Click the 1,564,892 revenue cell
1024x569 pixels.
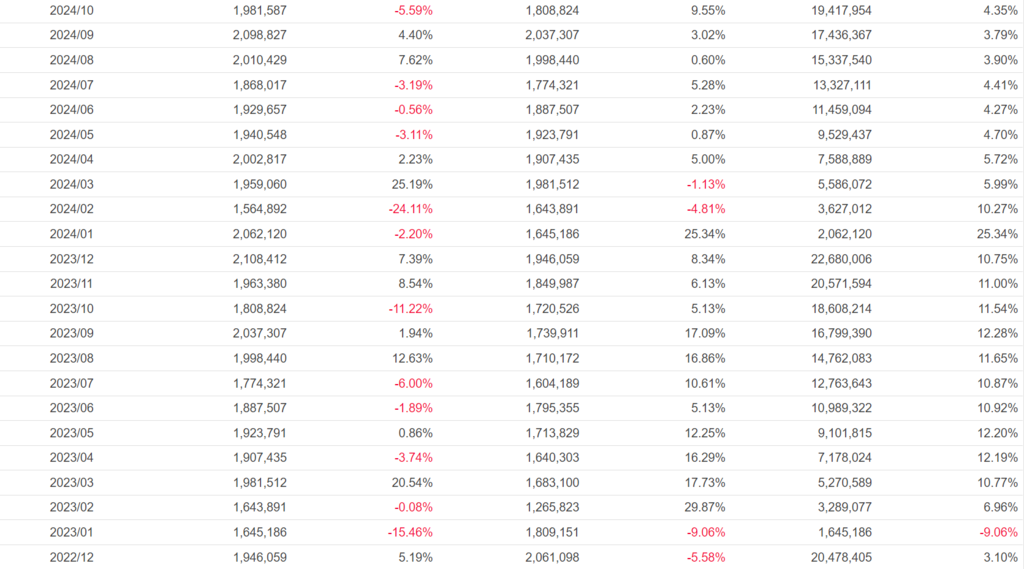click(263, 209)
